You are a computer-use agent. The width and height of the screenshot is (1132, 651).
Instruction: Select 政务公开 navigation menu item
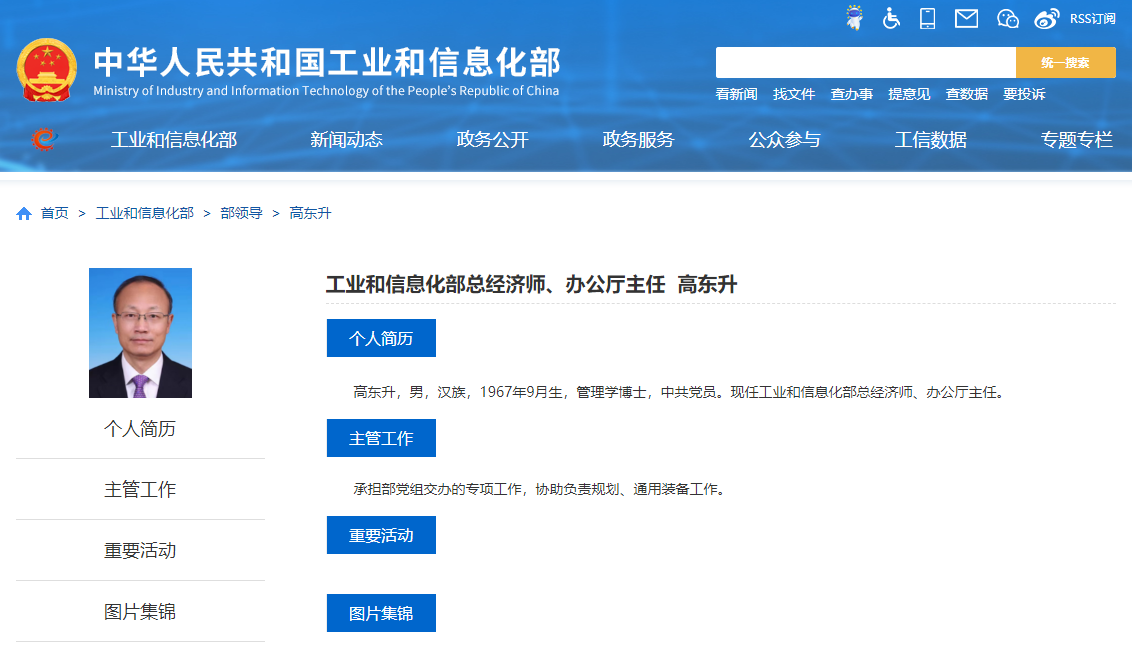(x=492, y=140)
